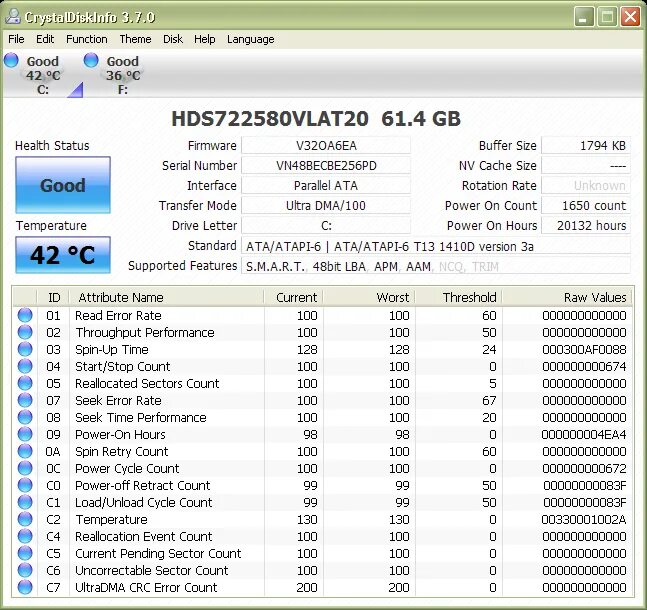Click the Standard field ATA/ATAPI-6

436,246
